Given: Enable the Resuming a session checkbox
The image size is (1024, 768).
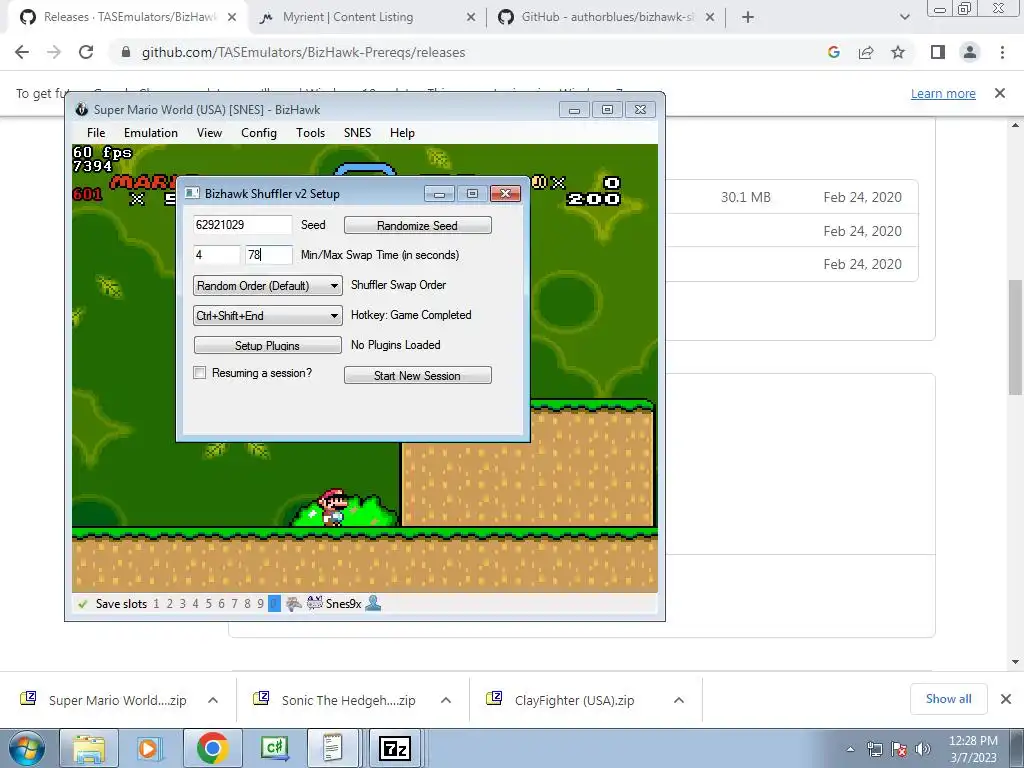Looking at the screenshot, I should pos(200,373).
